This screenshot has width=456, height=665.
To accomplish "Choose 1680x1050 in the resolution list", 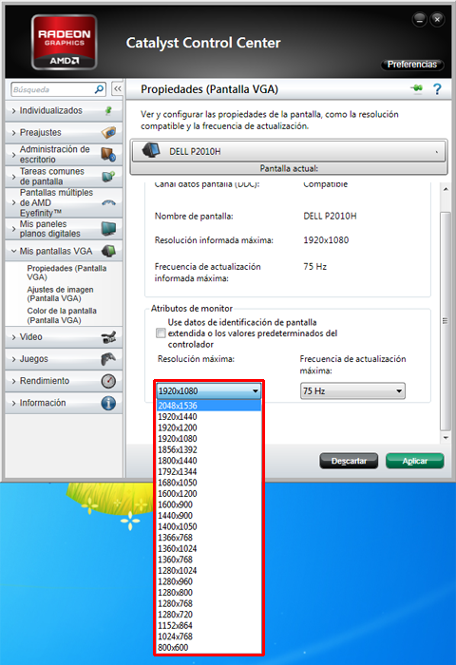I will pos(209,483).
